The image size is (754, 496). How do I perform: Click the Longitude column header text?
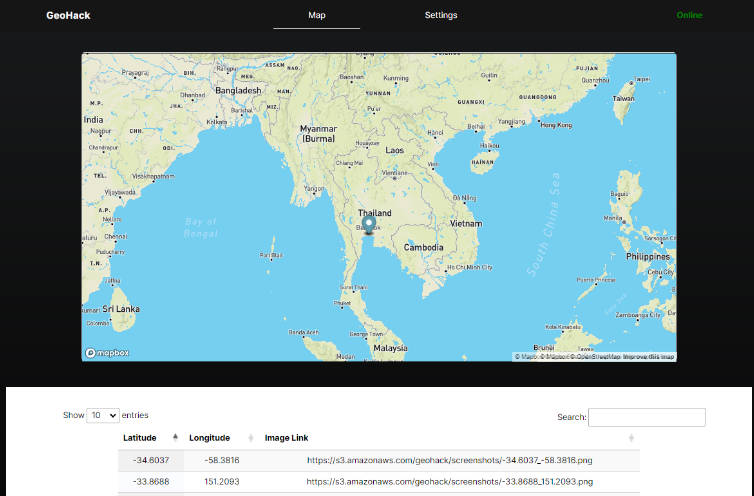click(x=210, y=438)
